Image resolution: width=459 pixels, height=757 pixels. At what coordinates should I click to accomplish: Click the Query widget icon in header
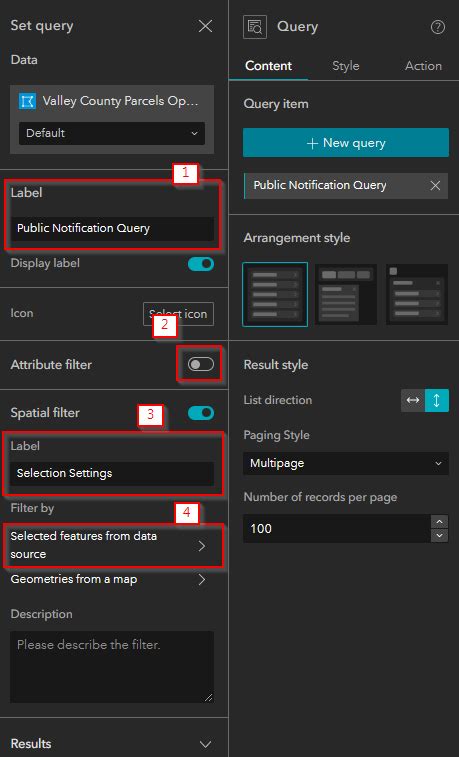pyautogui.click(x=254, y=27)
